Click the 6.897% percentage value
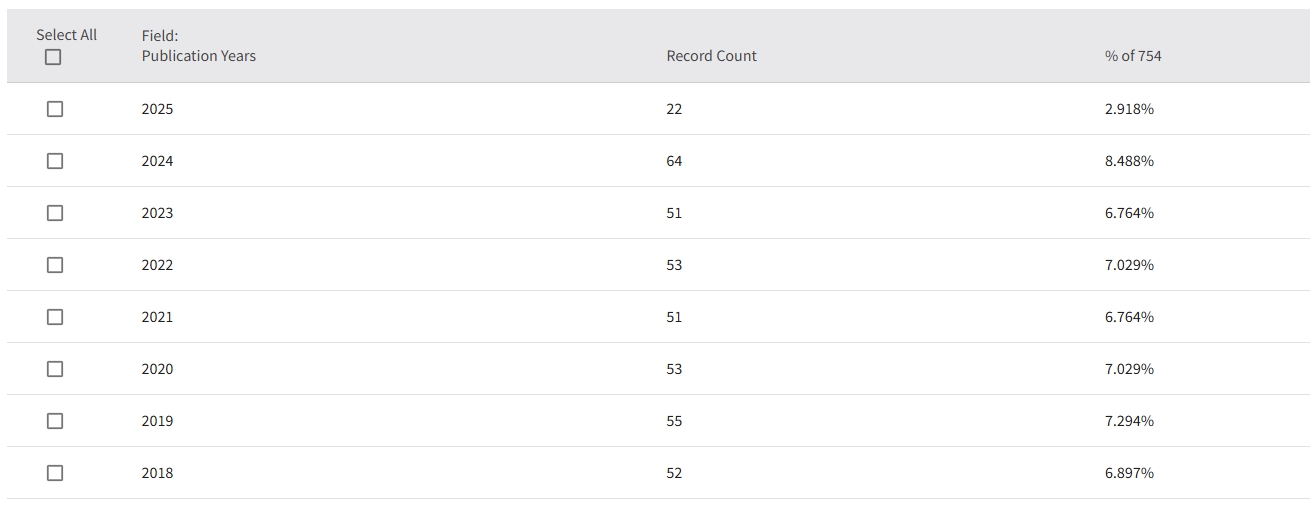Viewport: 1310px width, 506px height. (1129, 473)
